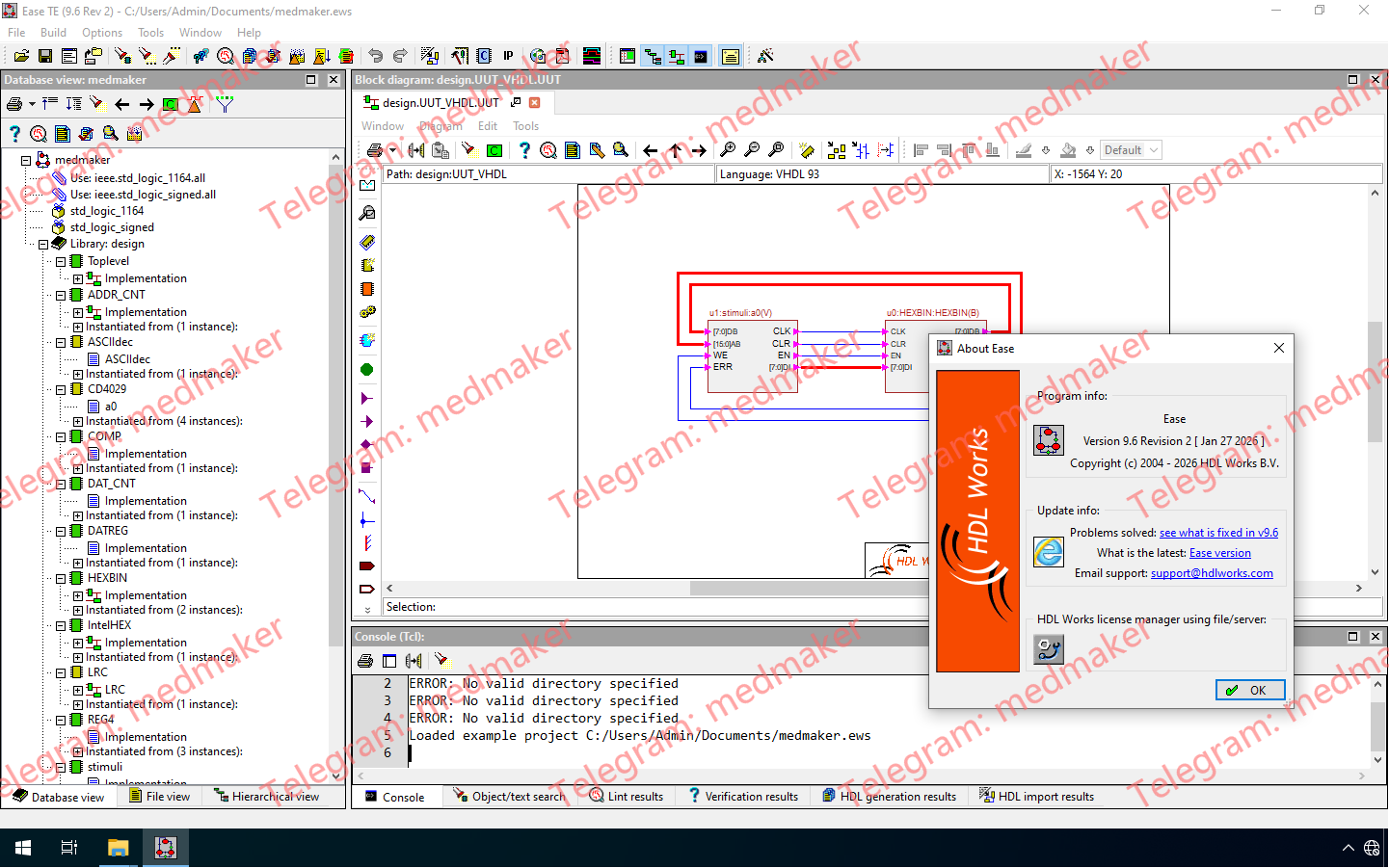The width and height of the screenshot is (1389, 868).
Task: Click the Save icon on the main toolbar
Action: [x=44, y=55]
